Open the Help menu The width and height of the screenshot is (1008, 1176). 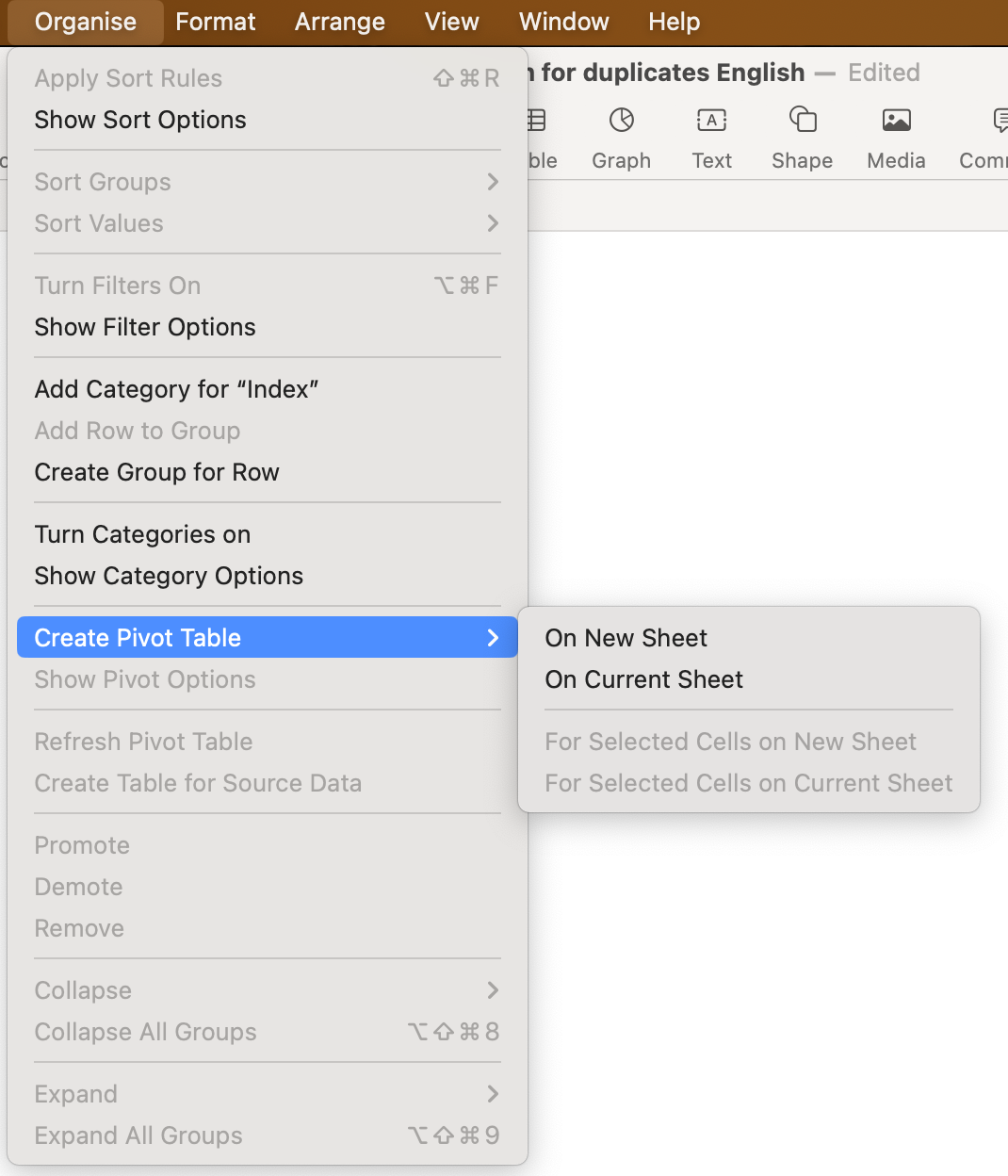tap(674, 22)
